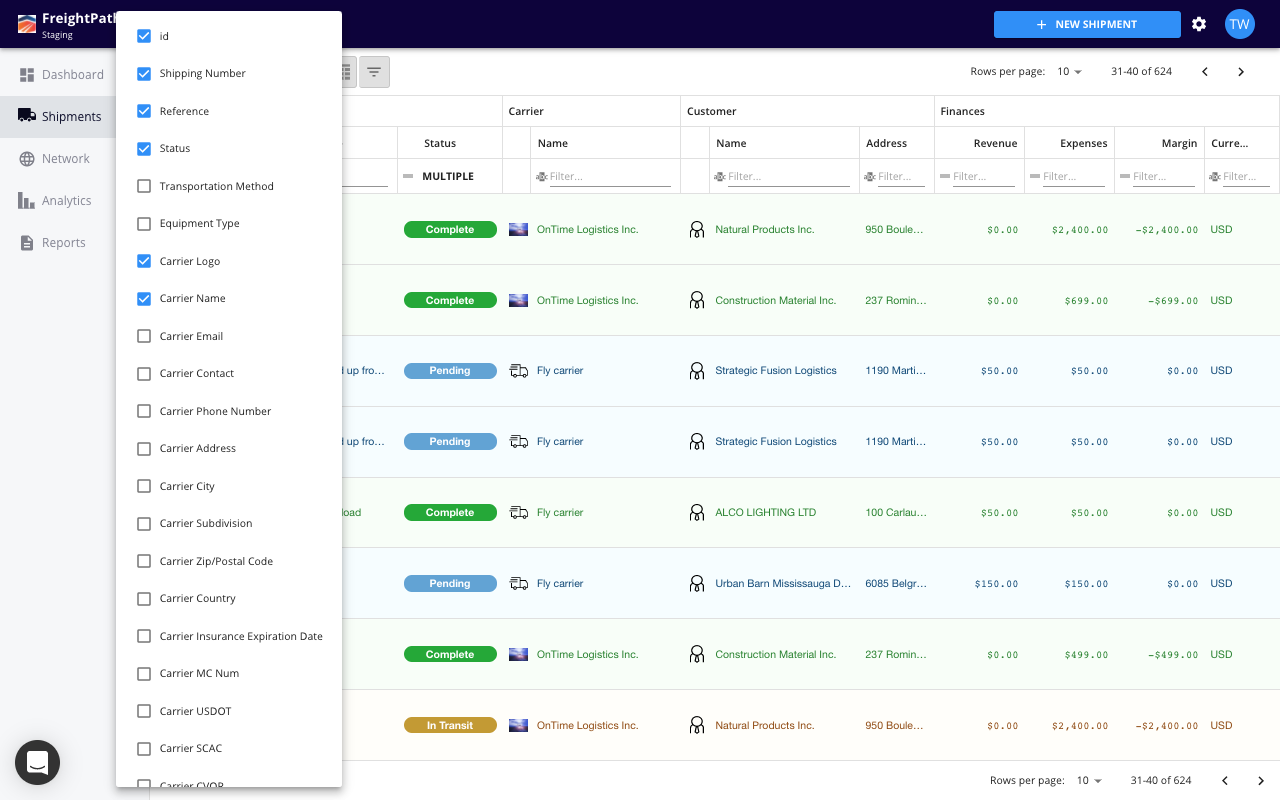The image size is (1280, 800).
Task: Go to the Dashboard section
Action: pos(70,74)
